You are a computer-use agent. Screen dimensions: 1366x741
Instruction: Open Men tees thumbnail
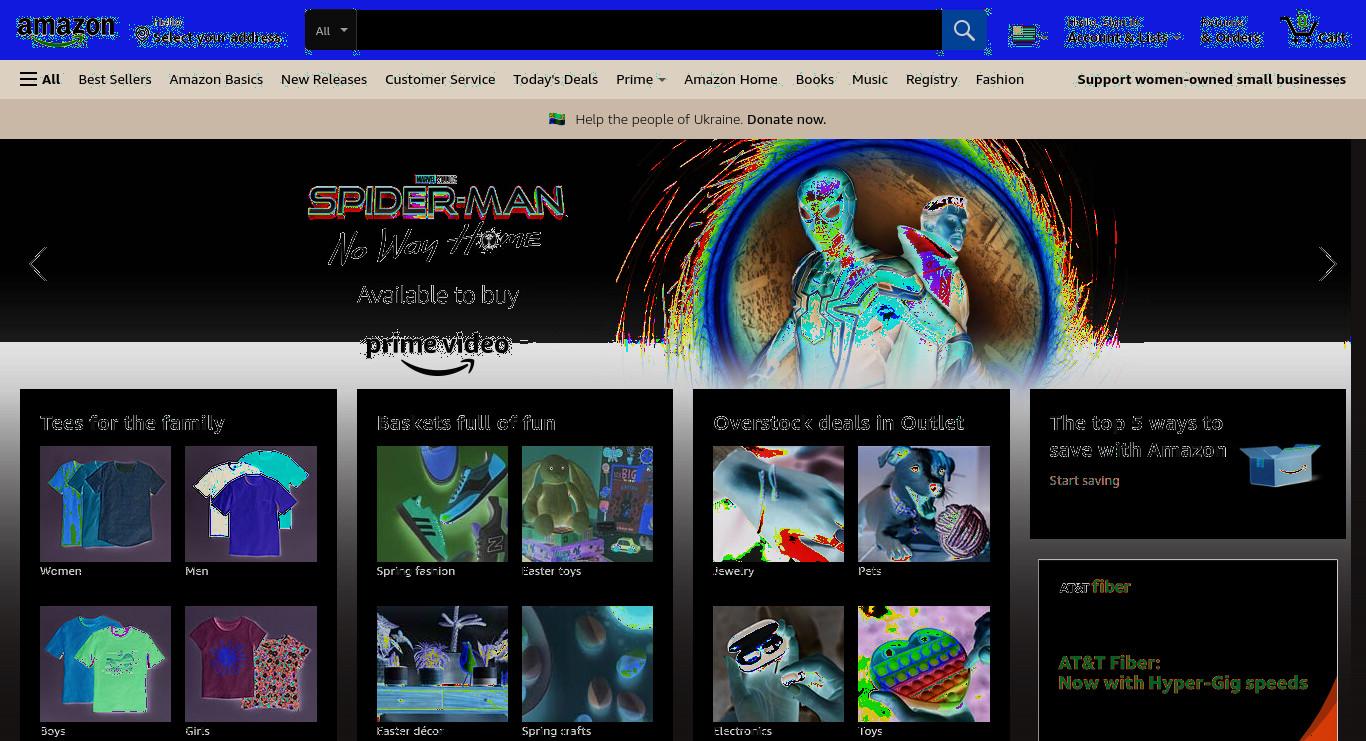point(251,504)
